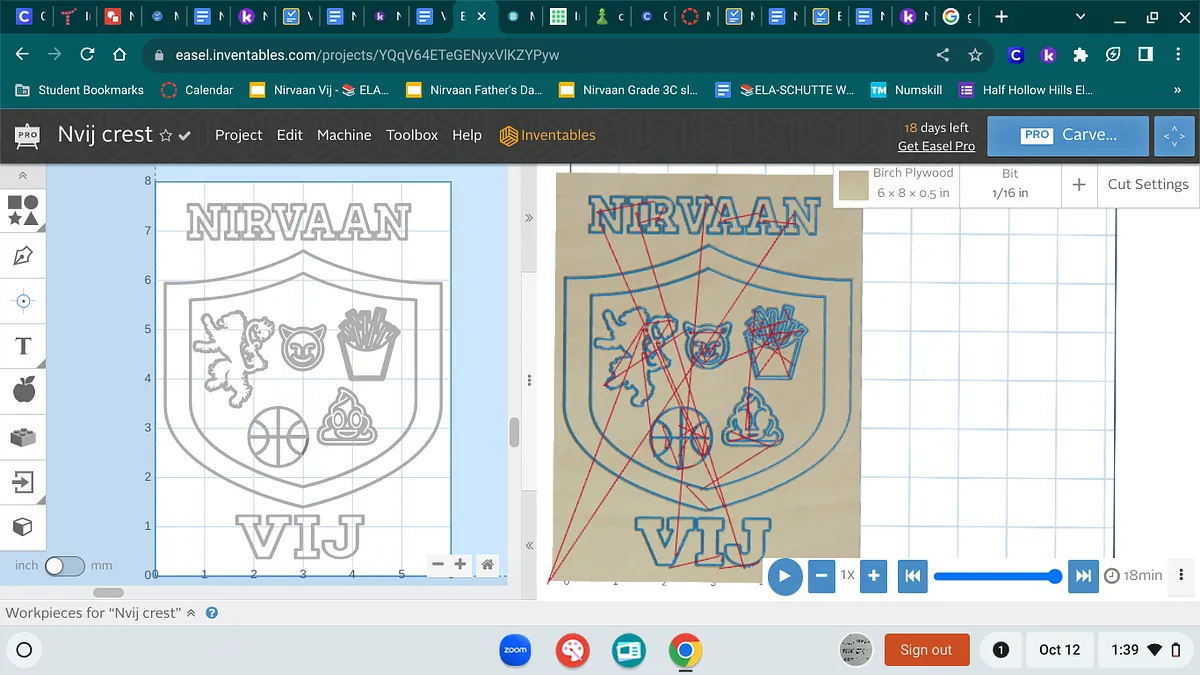Choose the Text tool
The height and width of the screenshot is (675, 1200).
point(23,346)
